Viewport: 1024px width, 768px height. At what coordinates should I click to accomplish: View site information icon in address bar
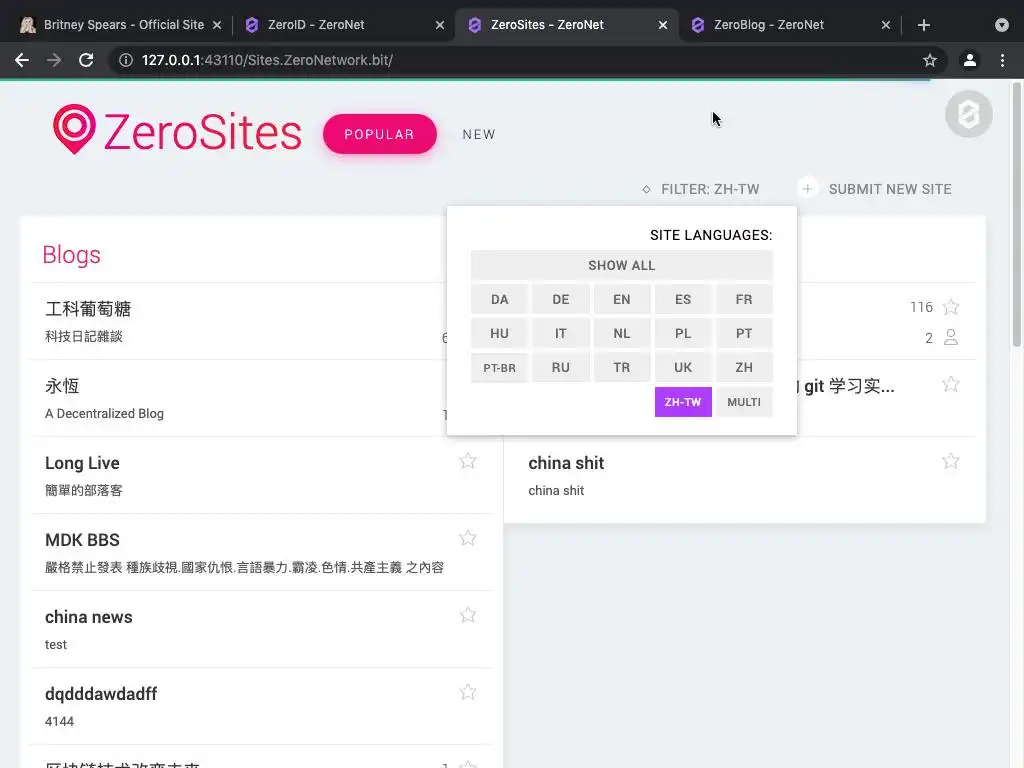tap(125, 60)
